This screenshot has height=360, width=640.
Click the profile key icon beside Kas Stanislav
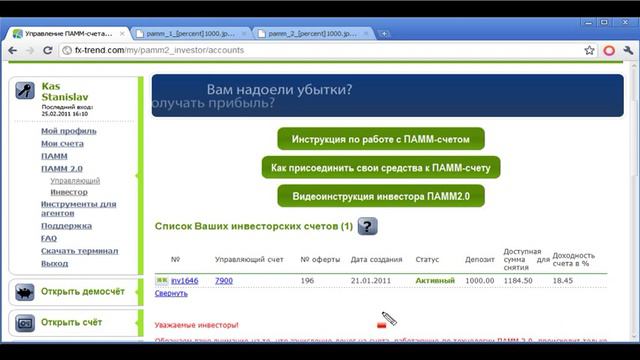[25, 91]
